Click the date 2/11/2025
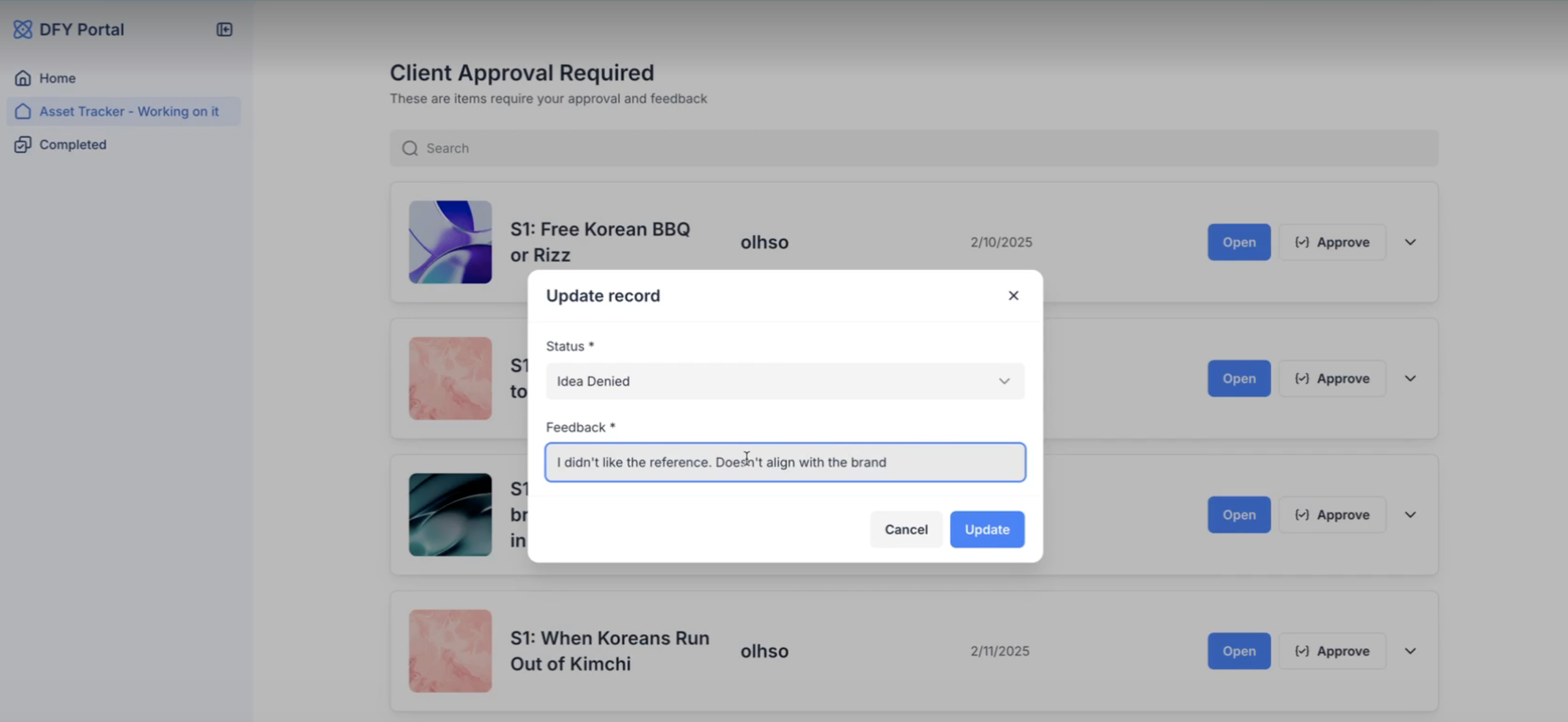 [1000, 651]
